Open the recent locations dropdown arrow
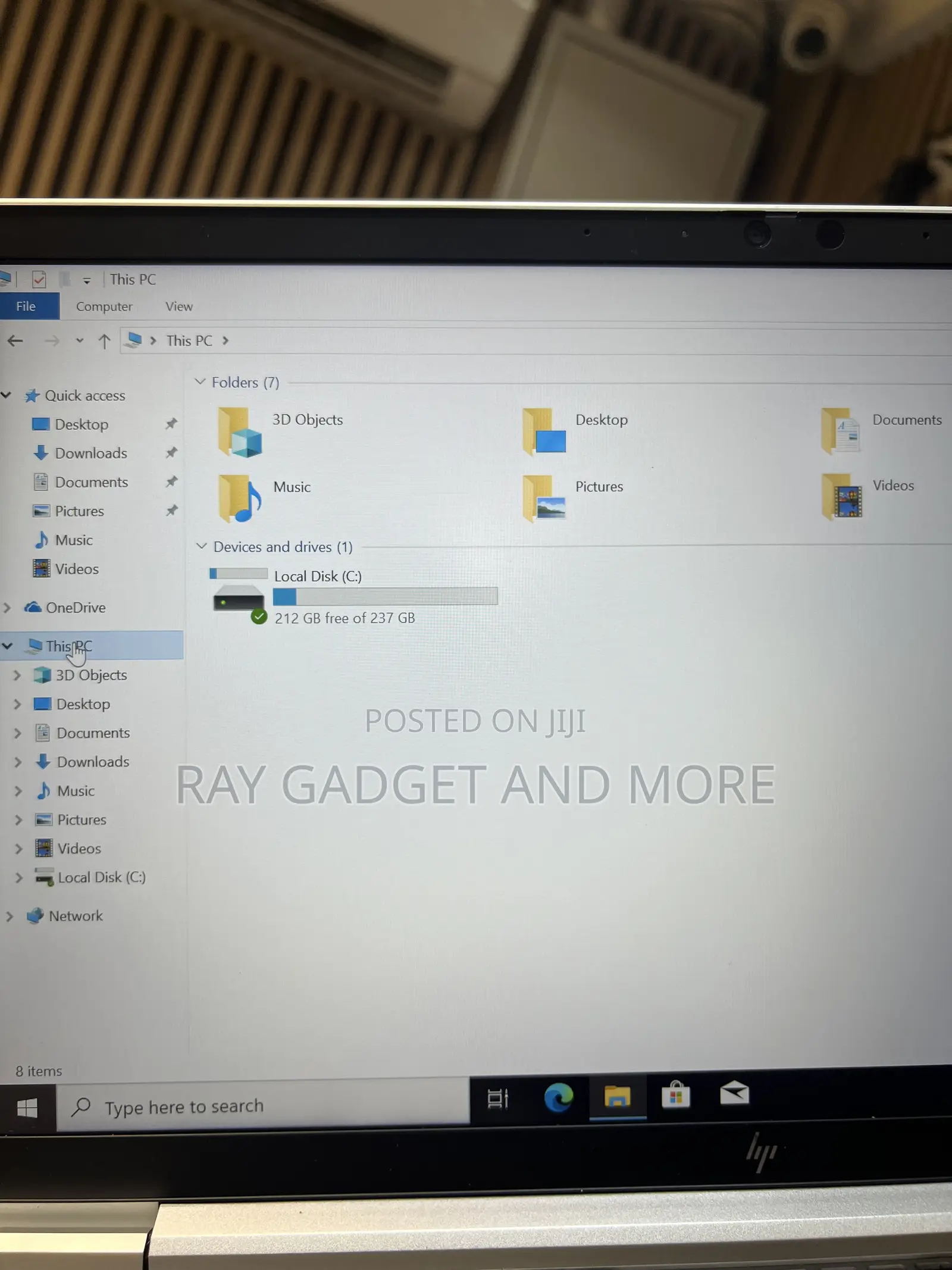Screen dimensions: 952x1270 (x=79, y=341)
